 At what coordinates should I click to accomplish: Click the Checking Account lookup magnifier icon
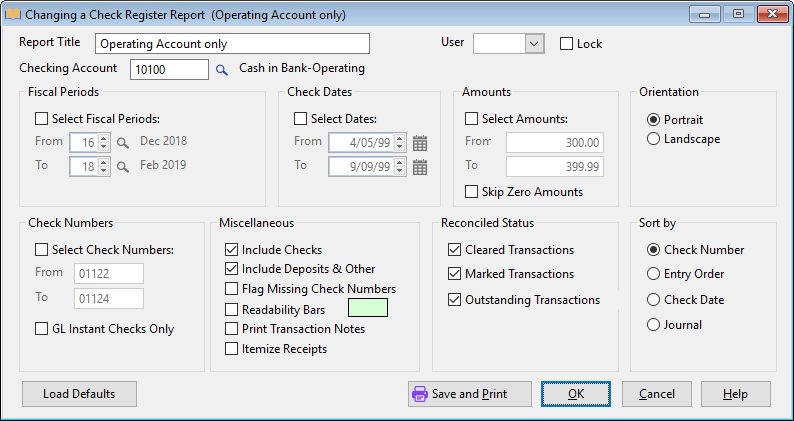[x=222, y=70]
